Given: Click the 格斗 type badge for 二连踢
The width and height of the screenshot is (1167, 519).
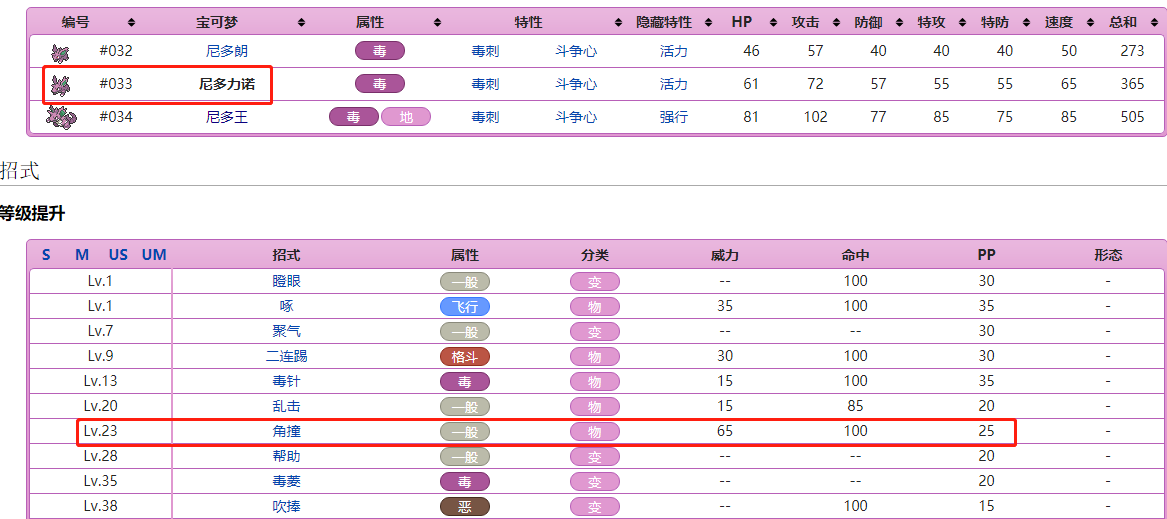Looking at the screenshot, I should click(465, 356).
